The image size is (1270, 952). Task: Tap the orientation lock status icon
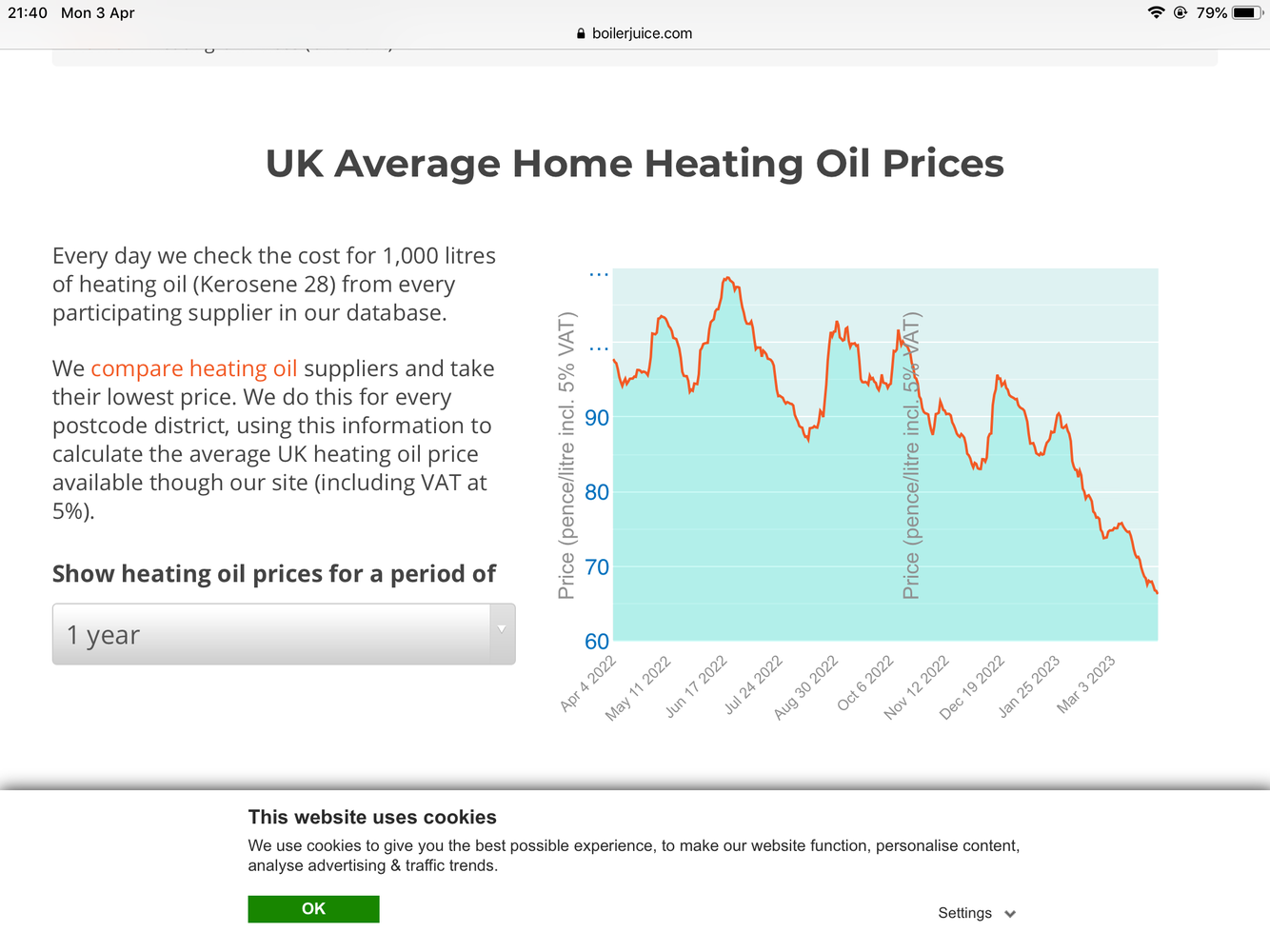1181,12
